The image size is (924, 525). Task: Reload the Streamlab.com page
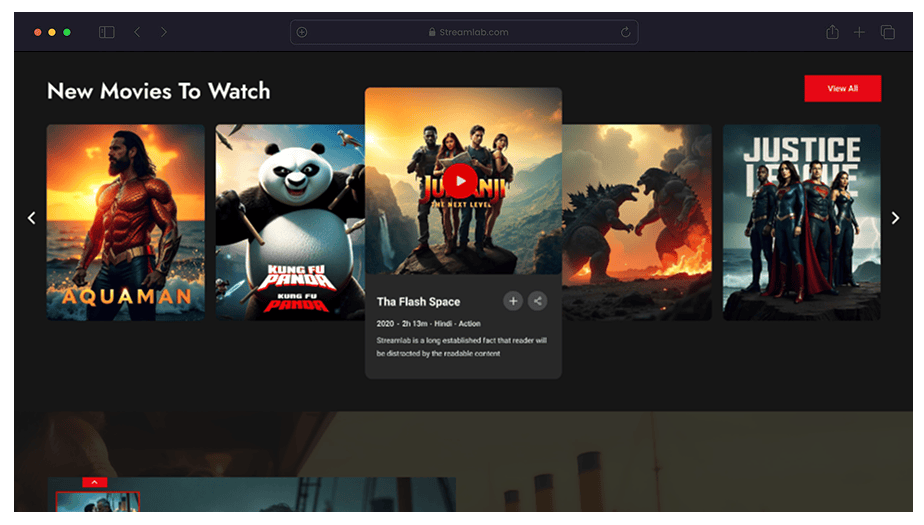click(x=626, y=32)
